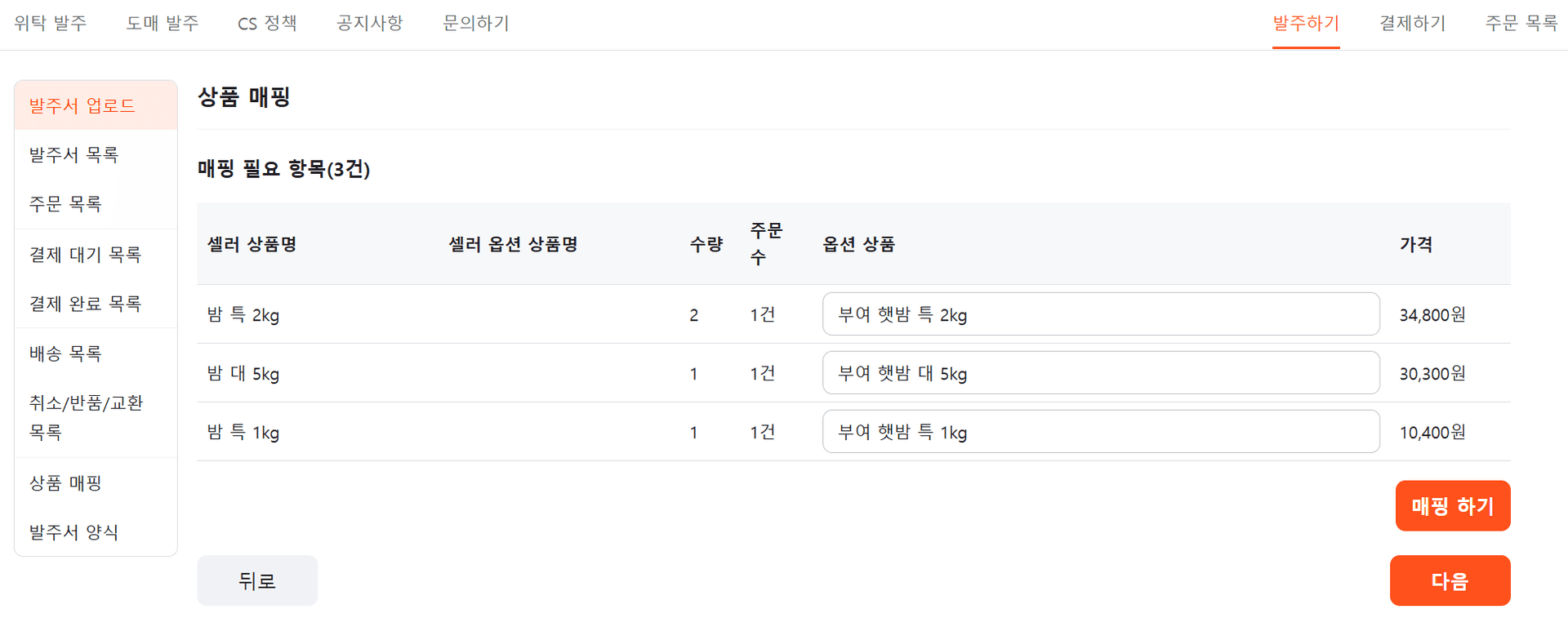Image resolution: width=1568 pixels, height=618 pixels.
Task: Open the option field for 부여 햇밤 특 2kg
Action: (x=1100, y=314)
